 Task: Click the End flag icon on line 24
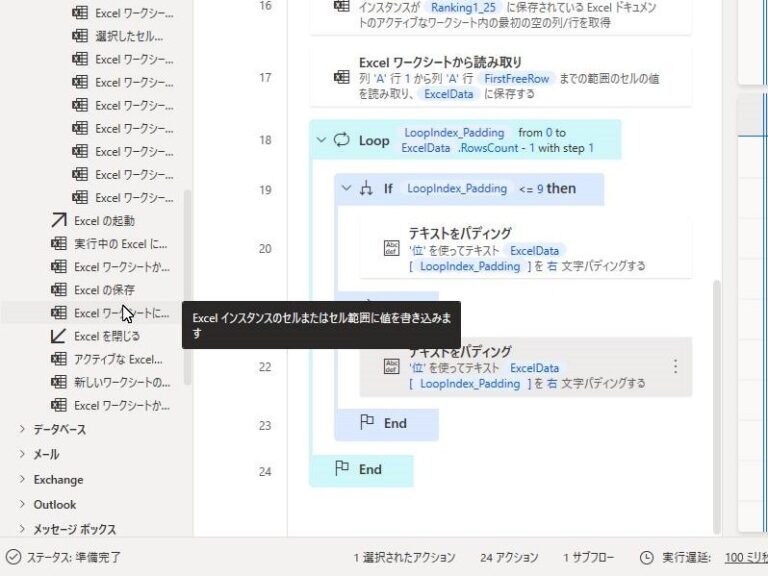pyautogui.click(x=341, y=468)
